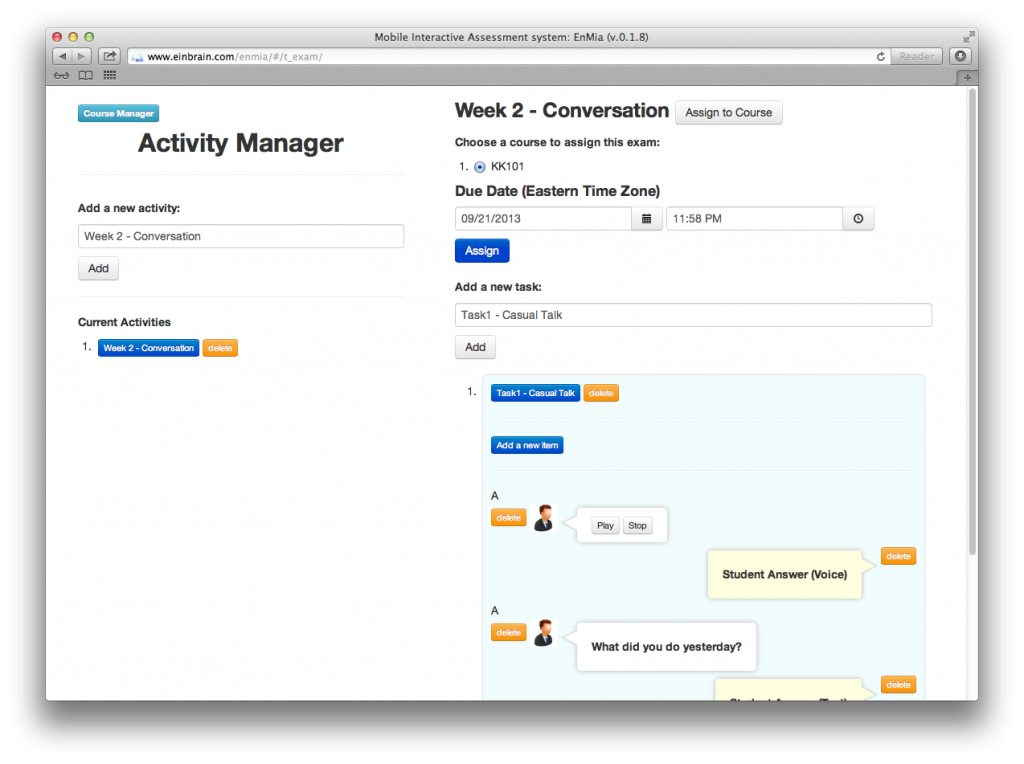Show the Top Sites grid icon
Image resolution: width=1024 pixels, height=764 pixels.
[110, 76]
